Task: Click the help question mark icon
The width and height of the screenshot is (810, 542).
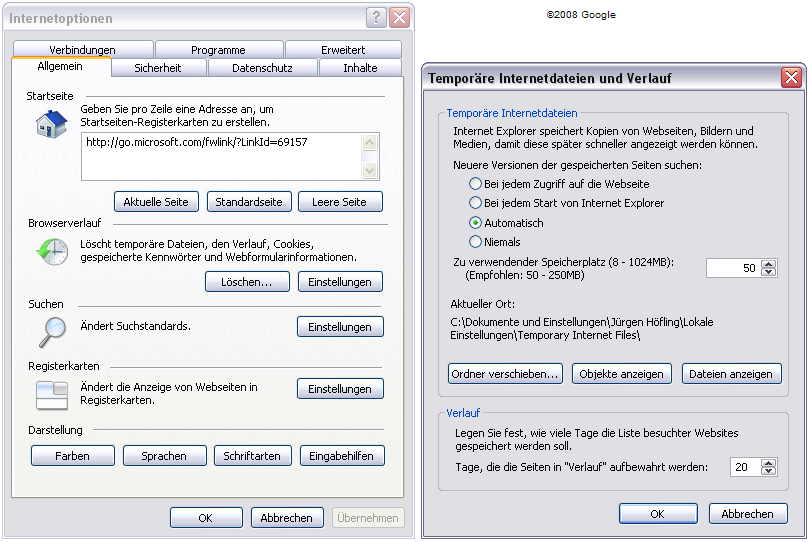Action: [x=376, y=18]
